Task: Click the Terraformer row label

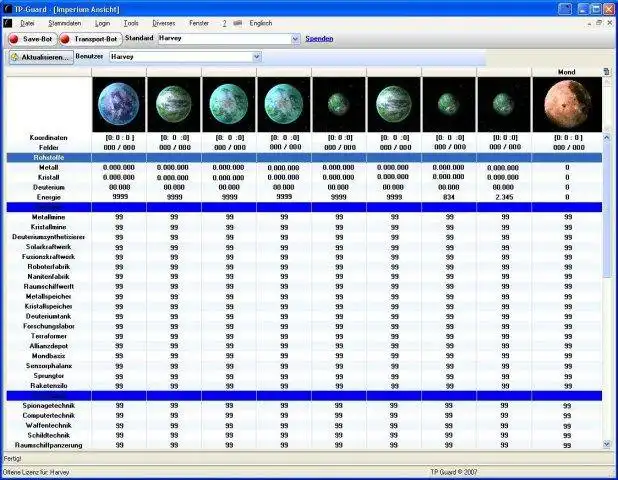Action: point(48,336)
